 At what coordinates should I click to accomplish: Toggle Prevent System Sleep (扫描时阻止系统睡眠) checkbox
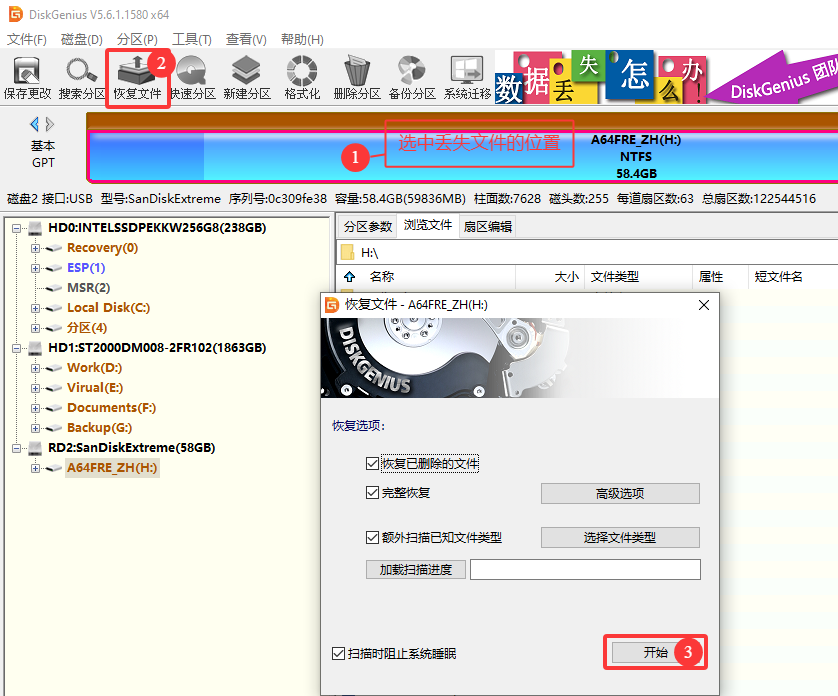click(x=338, y=653)
